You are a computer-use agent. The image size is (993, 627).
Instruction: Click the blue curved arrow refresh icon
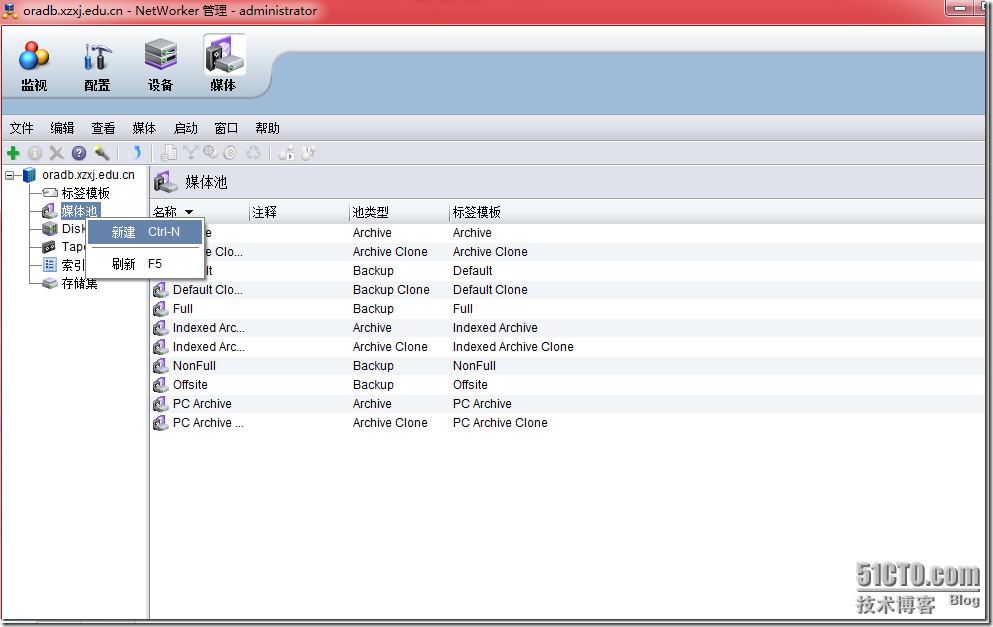[x=134, y=153]
